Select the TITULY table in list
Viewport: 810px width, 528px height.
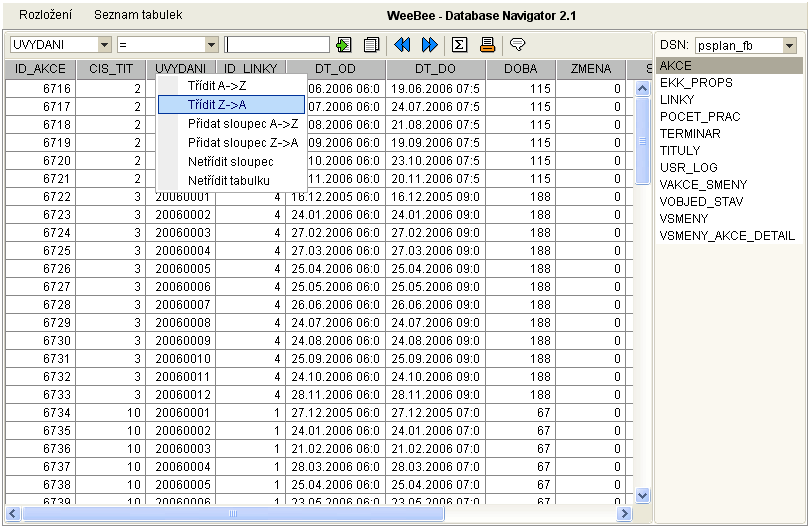[x=681, y=150]
